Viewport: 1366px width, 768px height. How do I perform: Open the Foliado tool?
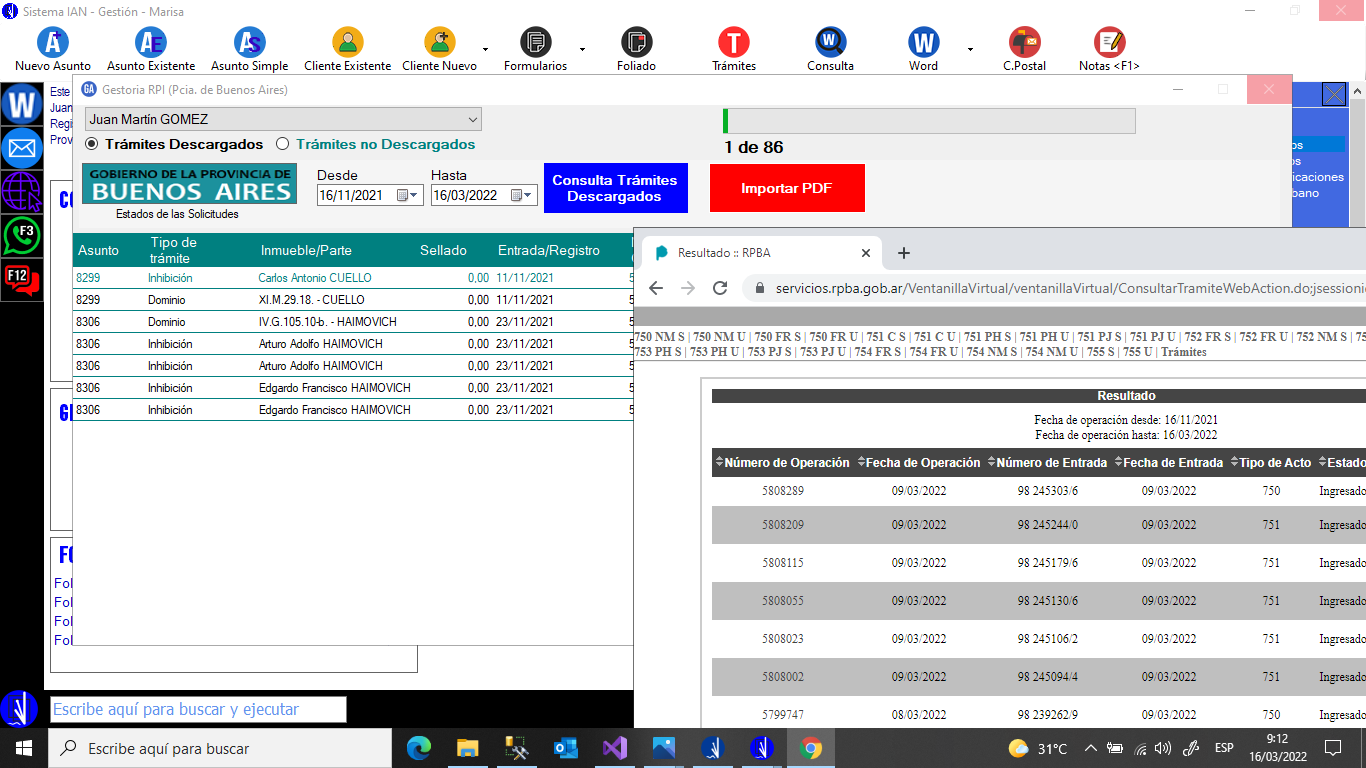click(x=636, y=43)
